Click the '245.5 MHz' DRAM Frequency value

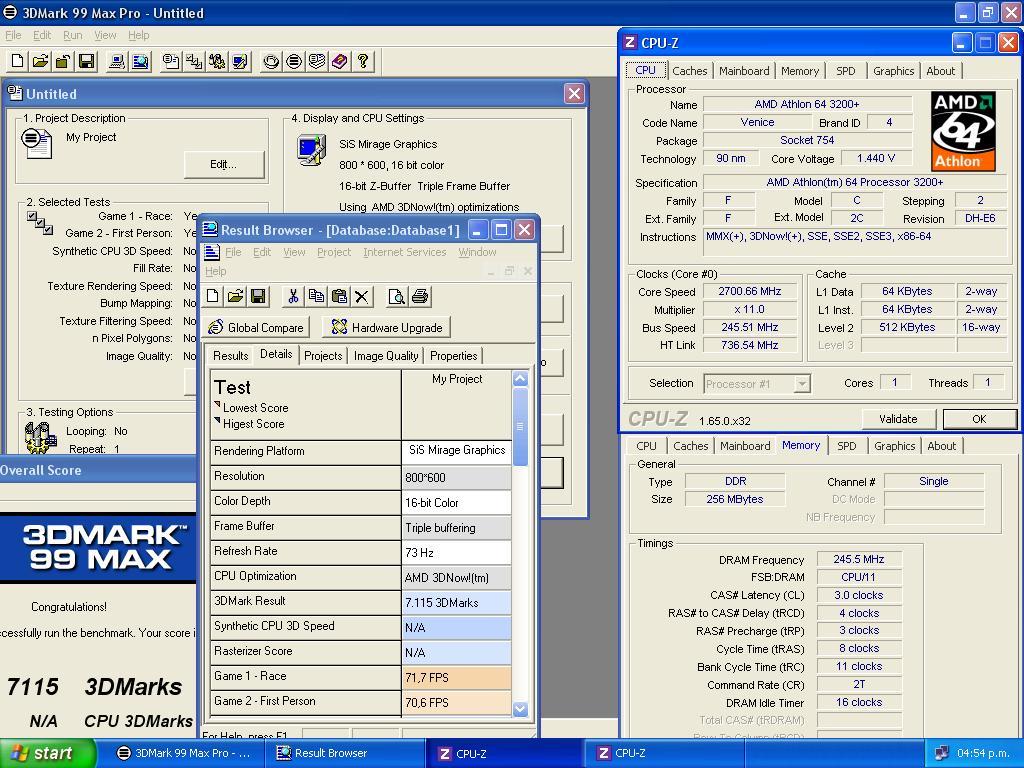[859, 559]
